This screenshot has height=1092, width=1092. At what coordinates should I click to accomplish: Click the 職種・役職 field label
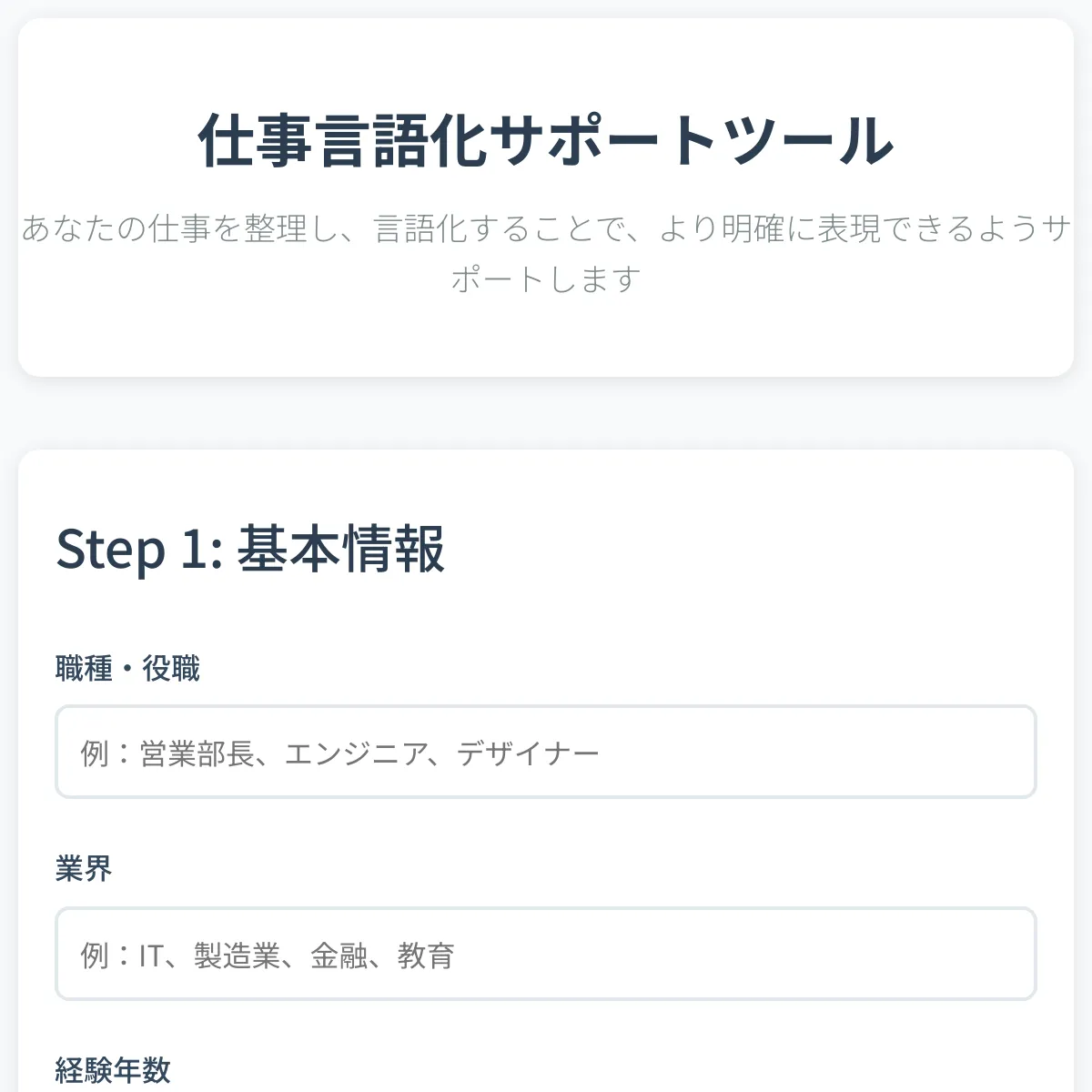[x=129, y=668]
